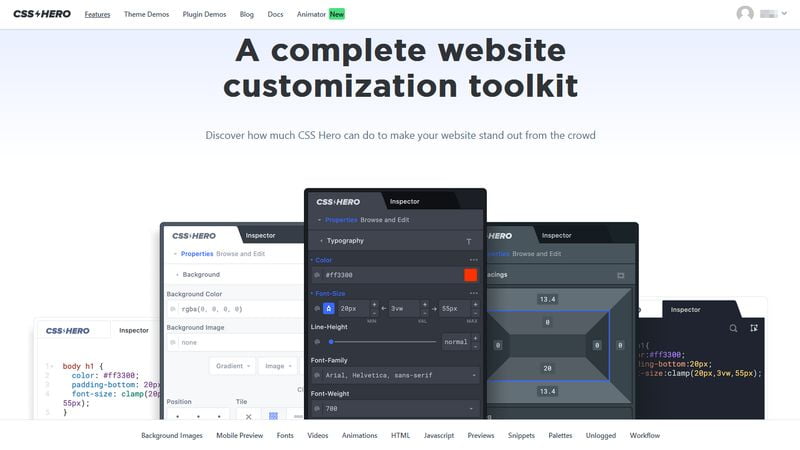
Task: Select the grid tile option under Tile
Action: tap(273, 416)
